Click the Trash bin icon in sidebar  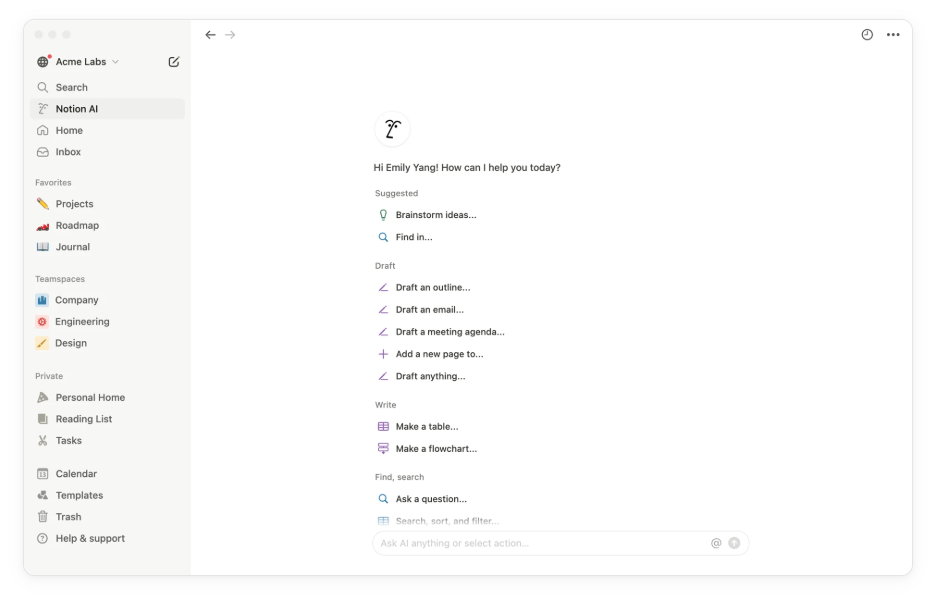coord(43,517)
